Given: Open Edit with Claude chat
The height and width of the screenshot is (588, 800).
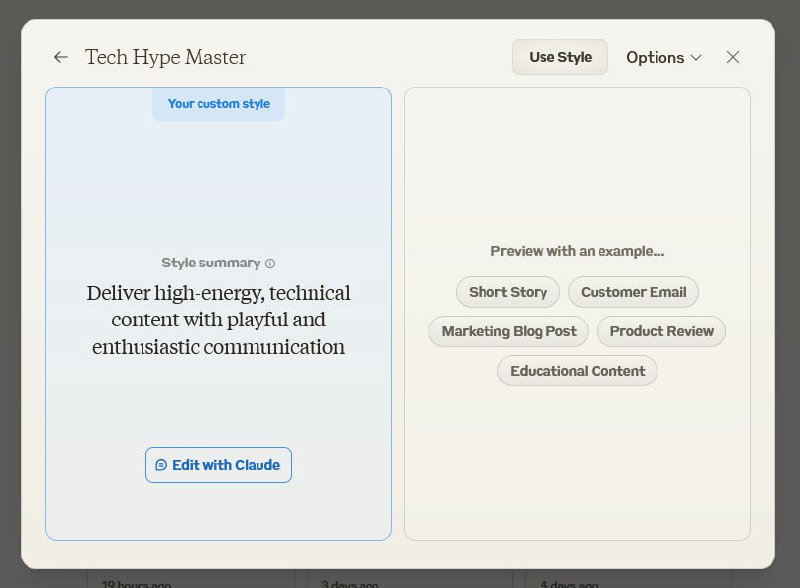Looking at the screenshot, I should point(218,465).
